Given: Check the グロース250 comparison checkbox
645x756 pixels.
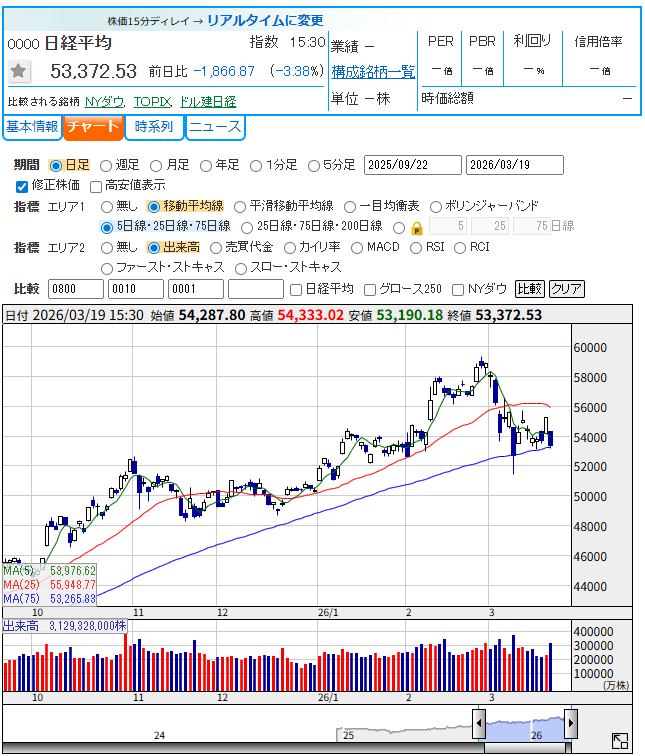Looking at the screenshot, I should (x=370, y=290).
